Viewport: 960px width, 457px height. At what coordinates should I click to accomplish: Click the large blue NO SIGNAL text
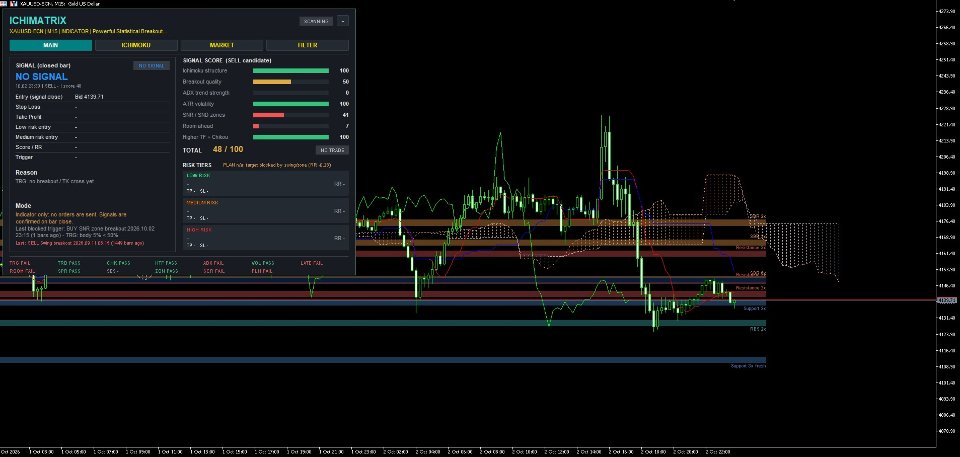(x=42, y=77)
